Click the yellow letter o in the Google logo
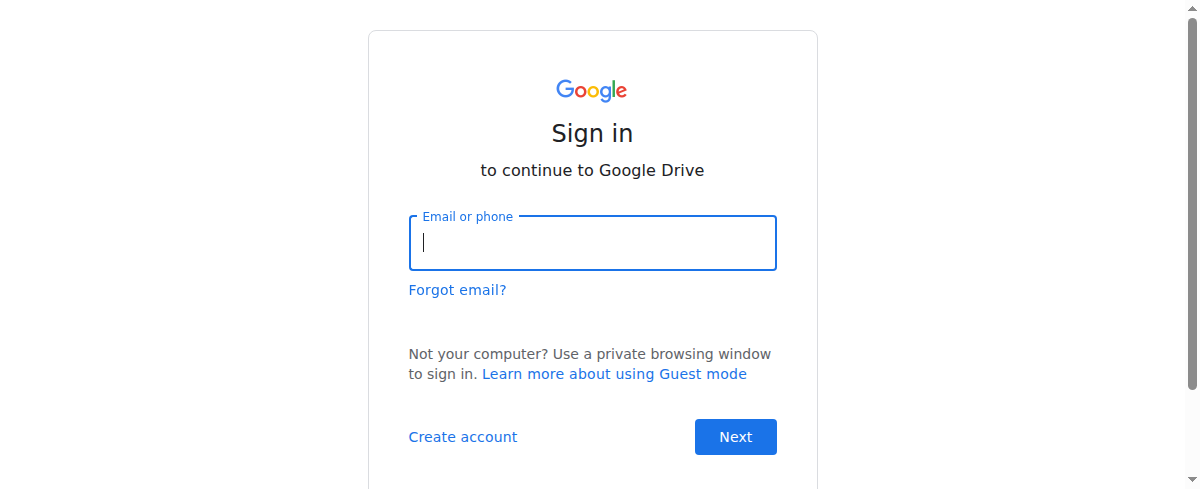 pos(592,92)
